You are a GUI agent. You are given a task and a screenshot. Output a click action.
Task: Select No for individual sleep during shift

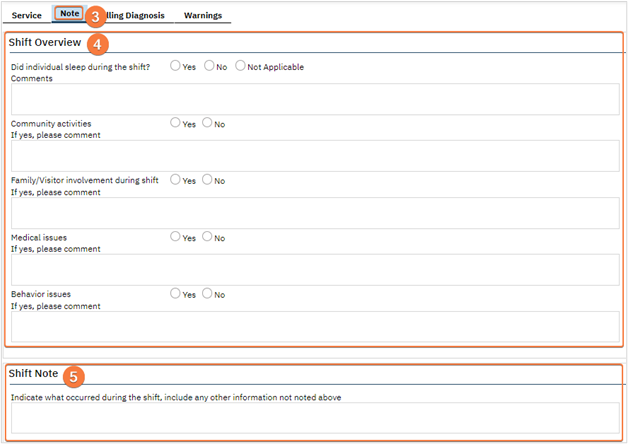point(209,66)
